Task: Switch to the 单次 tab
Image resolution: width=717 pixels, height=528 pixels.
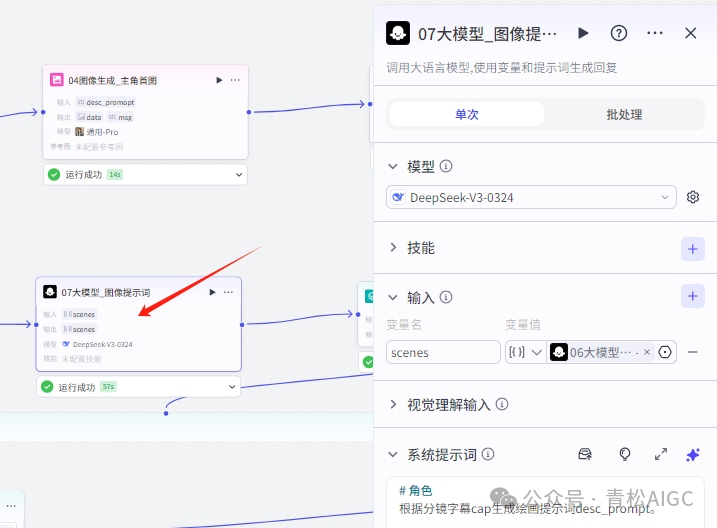Action: [466, 114]
